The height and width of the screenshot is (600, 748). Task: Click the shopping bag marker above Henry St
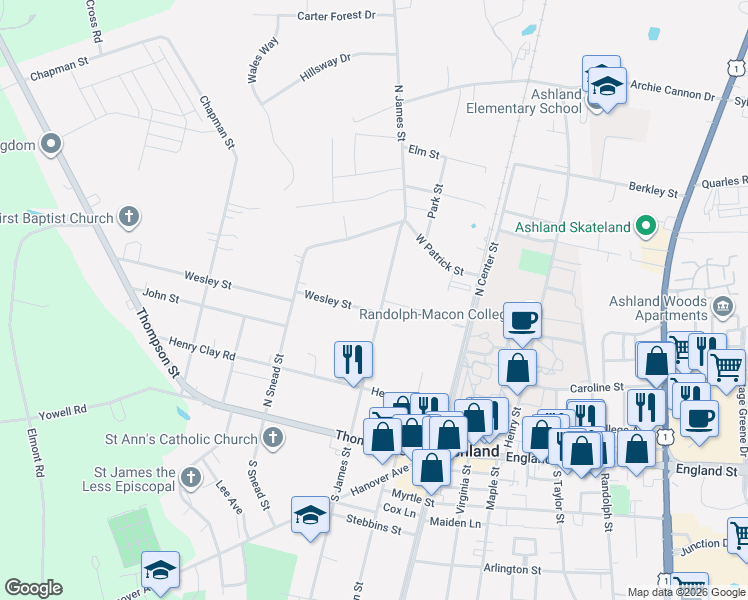[518, 369]
